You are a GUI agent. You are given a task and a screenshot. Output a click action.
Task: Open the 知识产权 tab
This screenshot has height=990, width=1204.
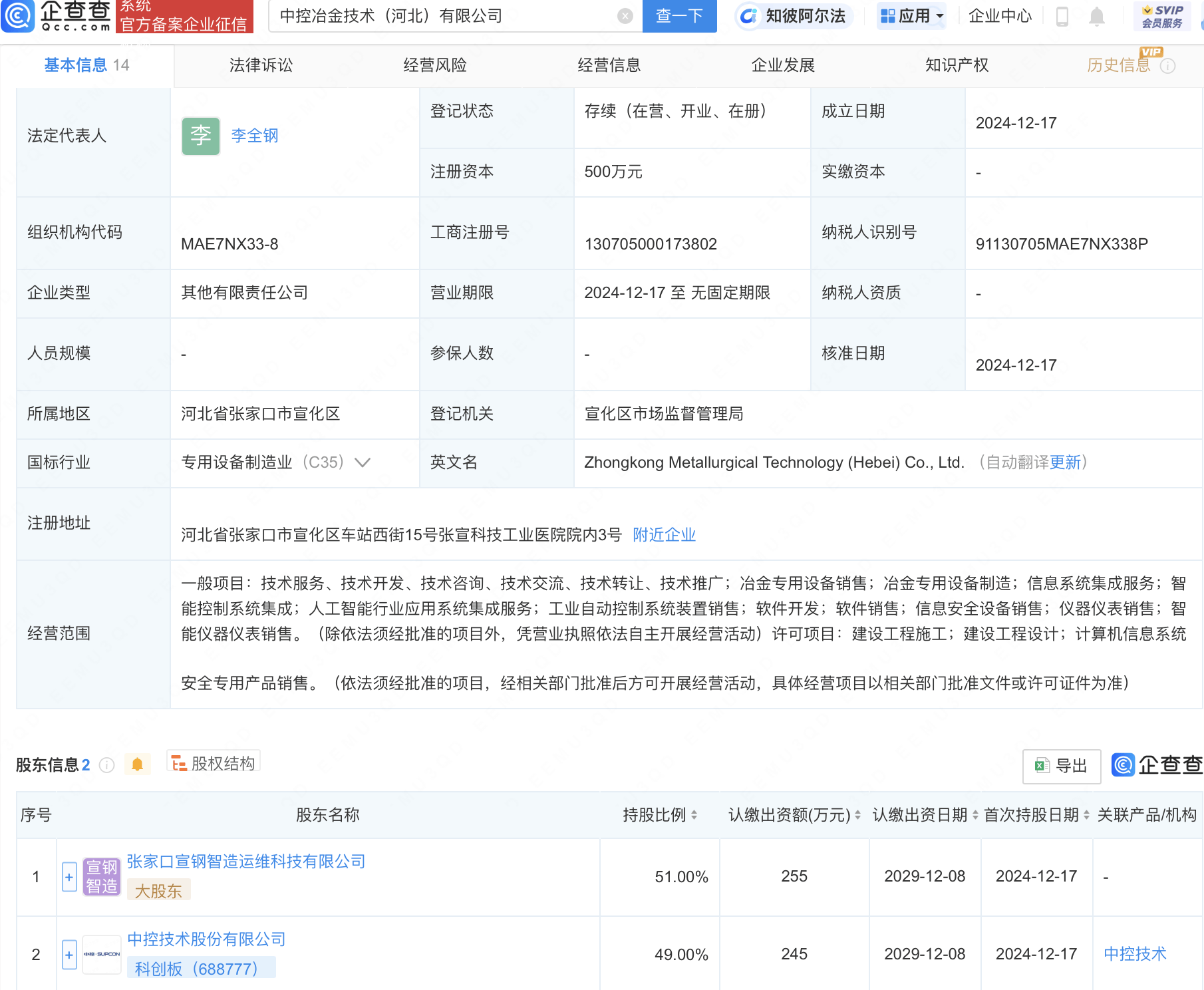click(957, 65)
